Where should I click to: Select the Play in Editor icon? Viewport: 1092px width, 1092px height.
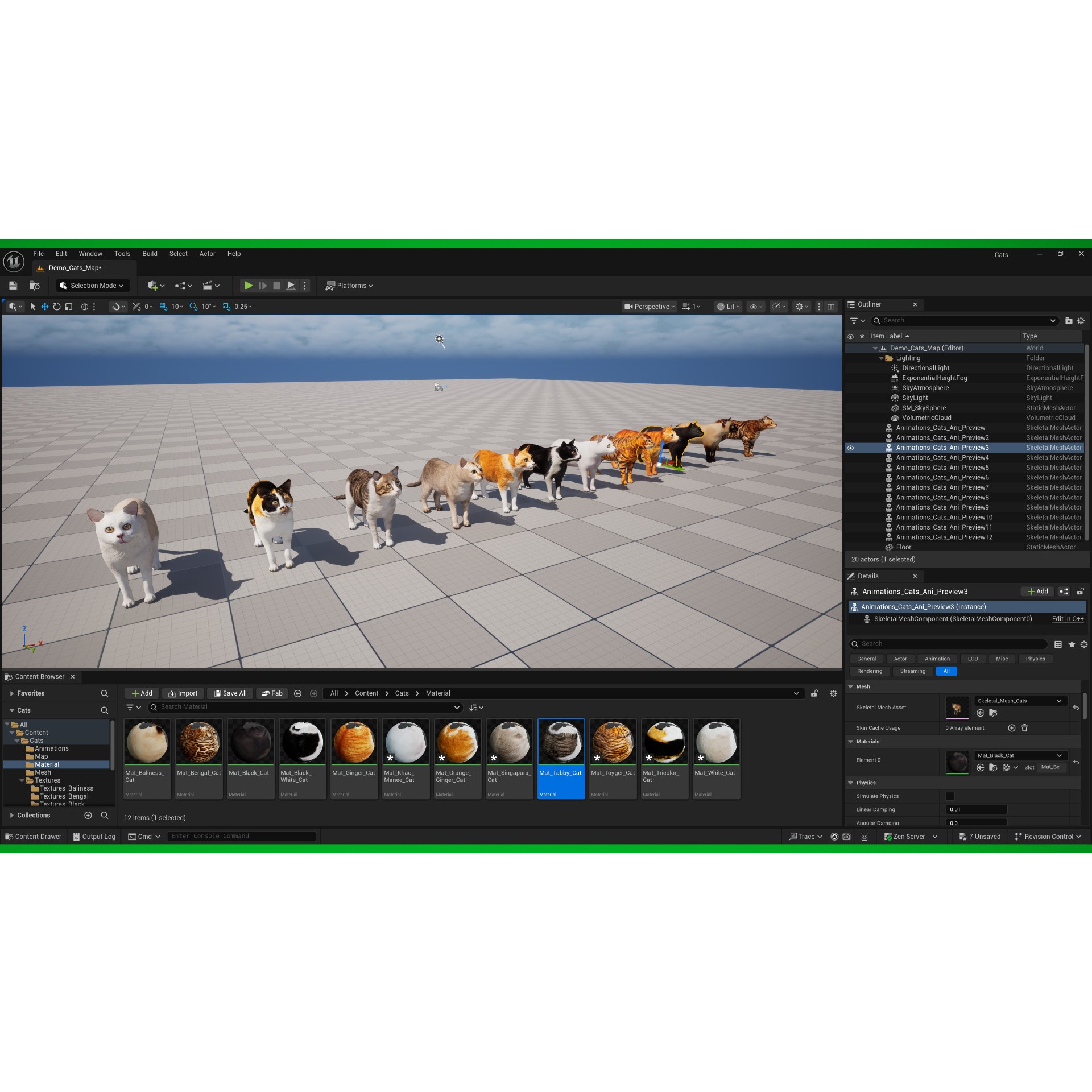coord(249,286)
